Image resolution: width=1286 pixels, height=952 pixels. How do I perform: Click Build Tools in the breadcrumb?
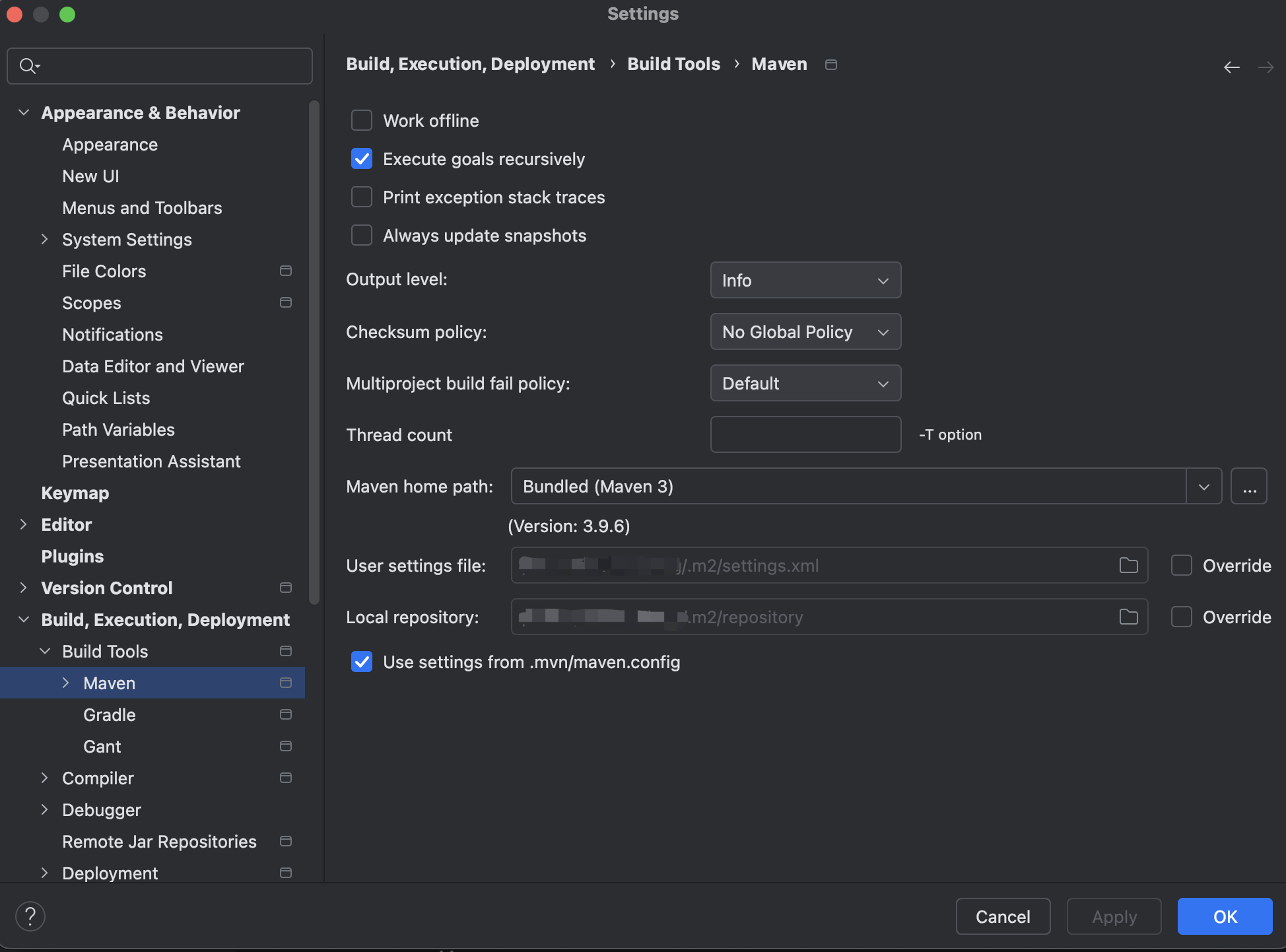click(673, 64)
